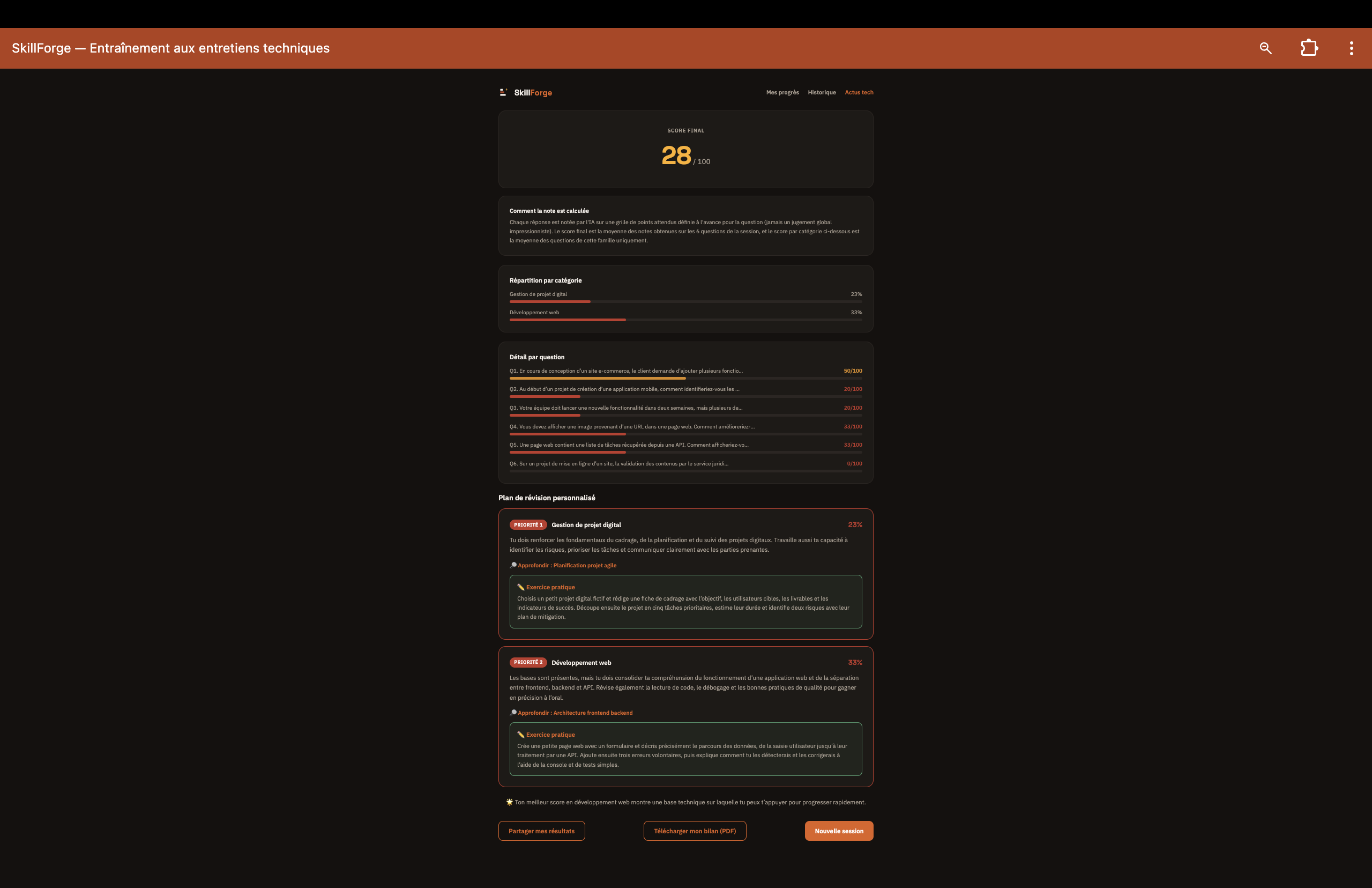Click the PRIORITÉ 1 badge

(528, 525)
